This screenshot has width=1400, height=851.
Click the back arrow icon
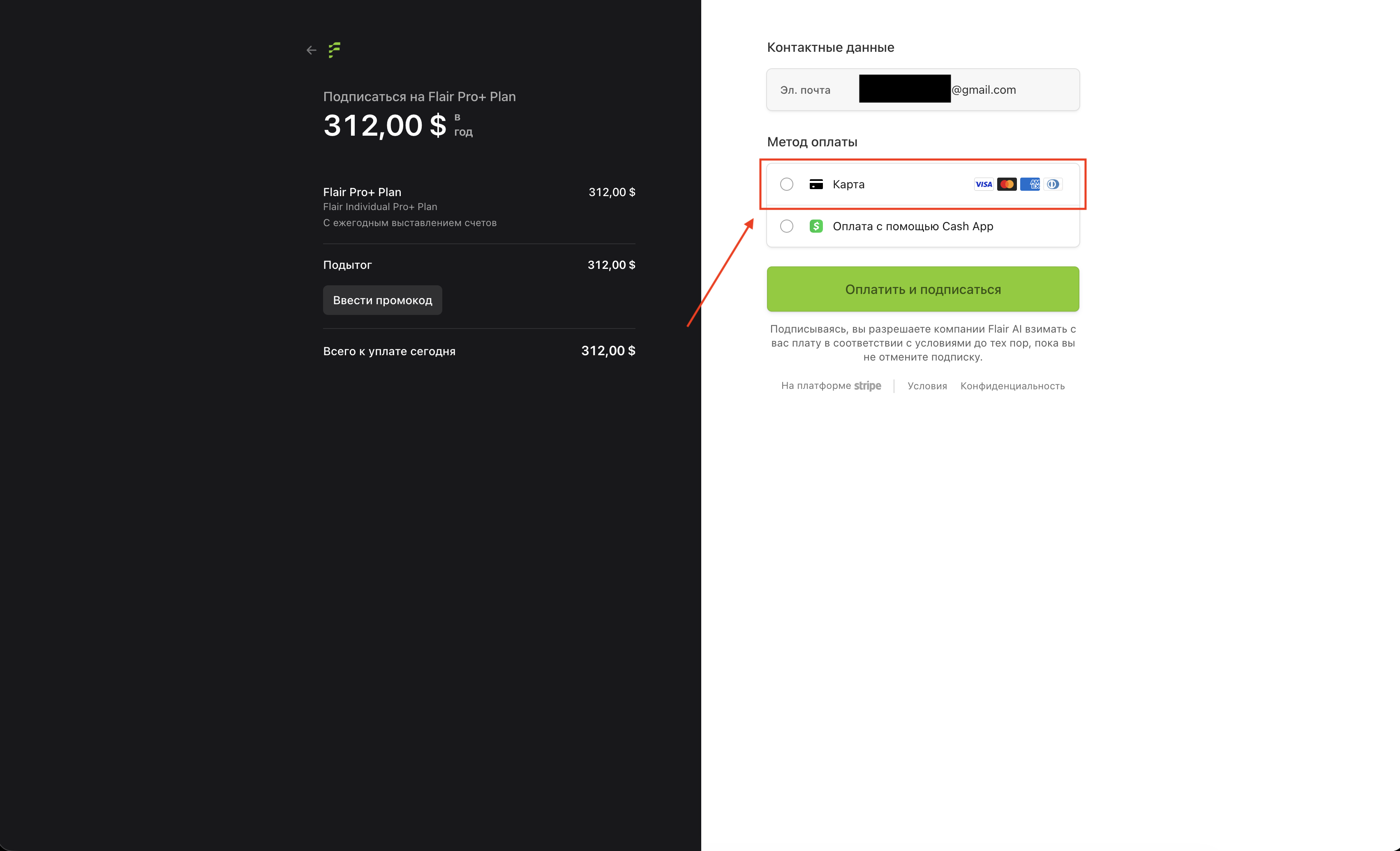pyautogui.click(x=311, y=51)
